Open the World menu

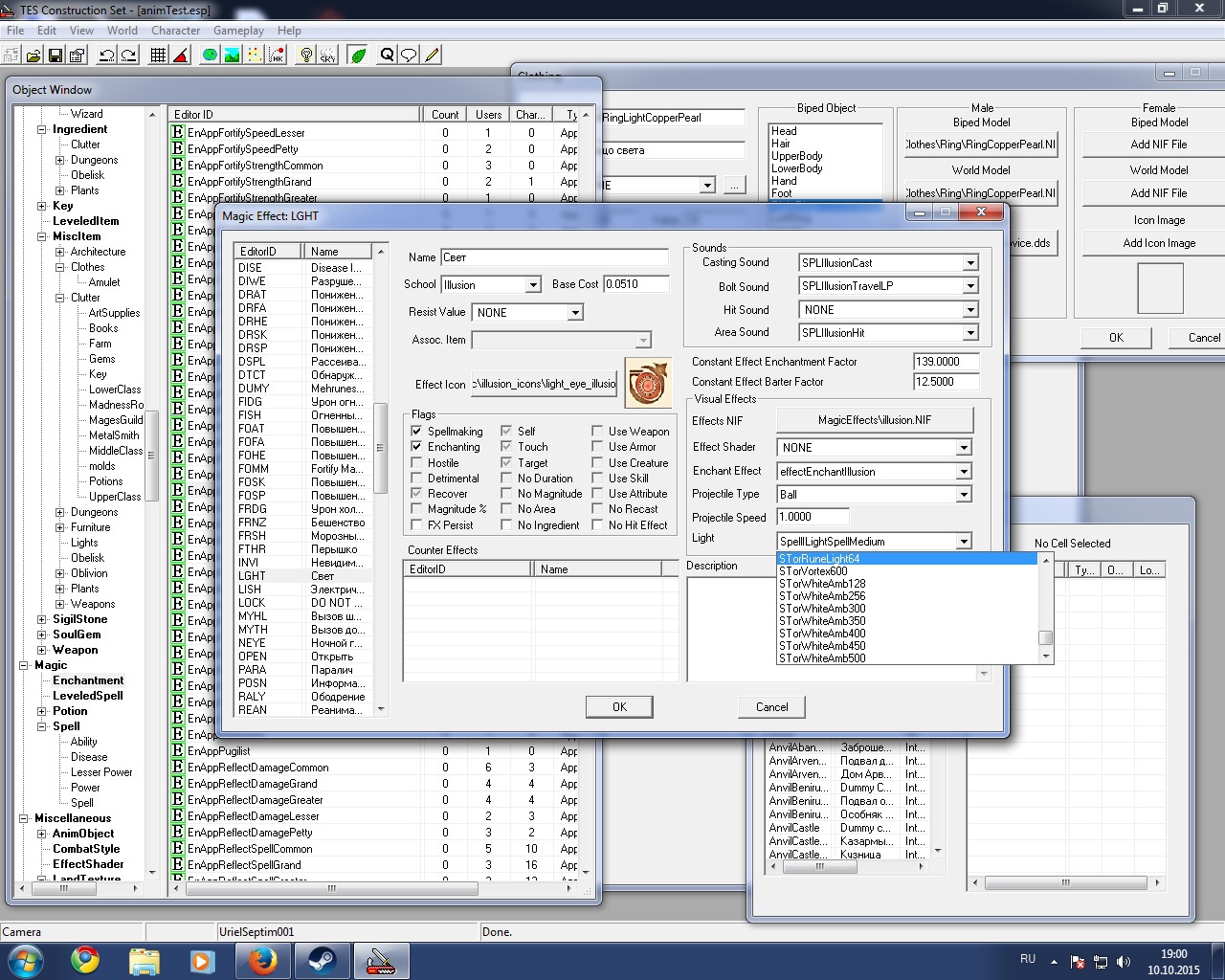(122, 31)
